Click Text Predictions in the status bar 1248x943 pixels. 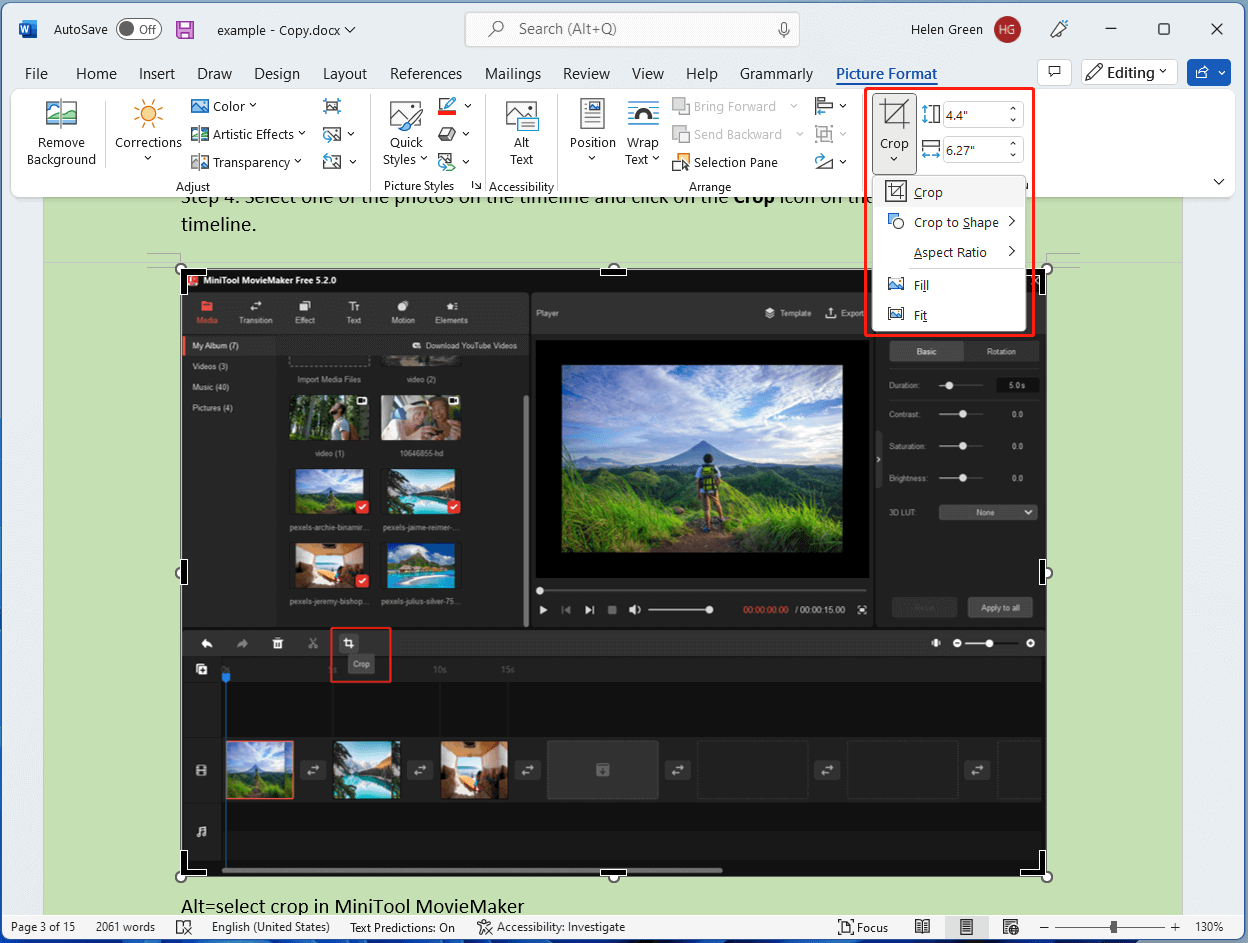402,927
